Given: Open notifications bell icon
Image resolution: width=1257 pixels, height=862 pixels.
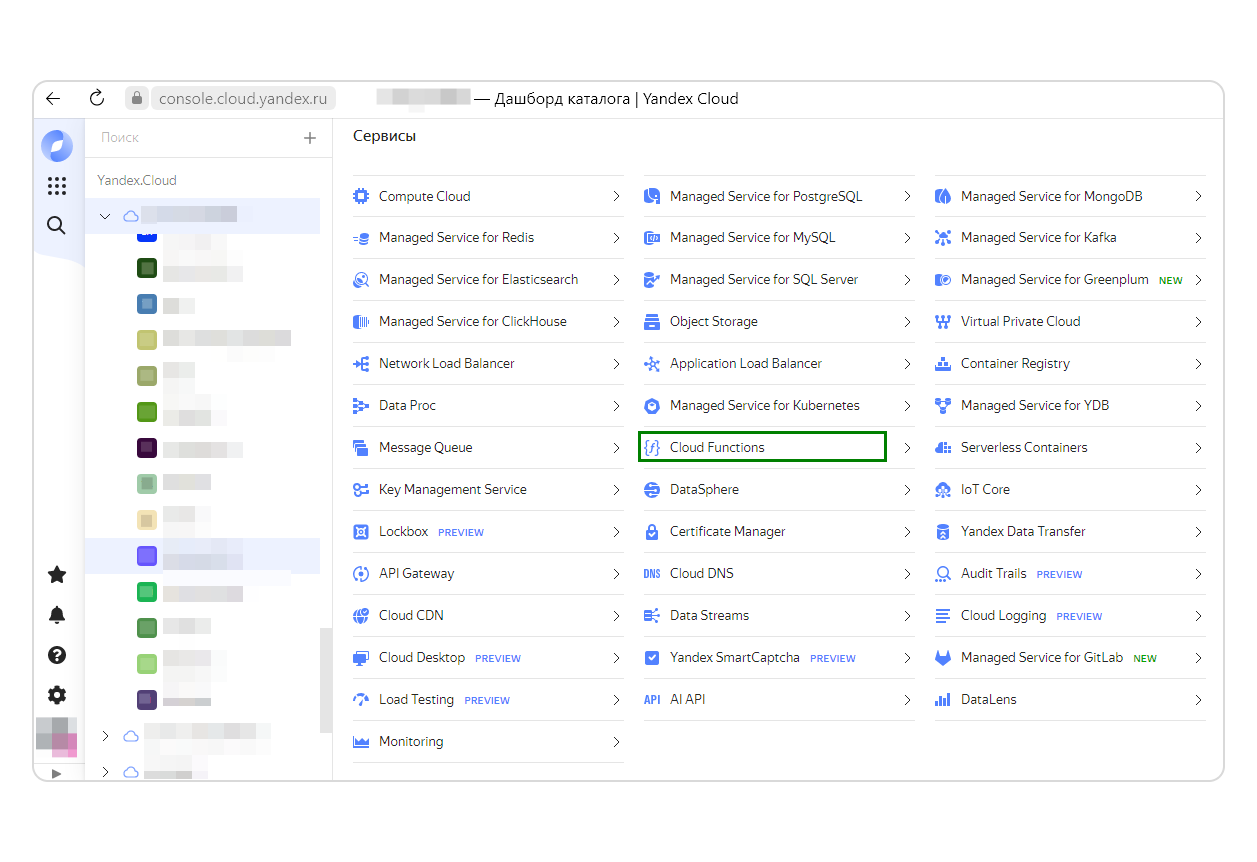Looking at the screenshot, I should tap(57, 615).
